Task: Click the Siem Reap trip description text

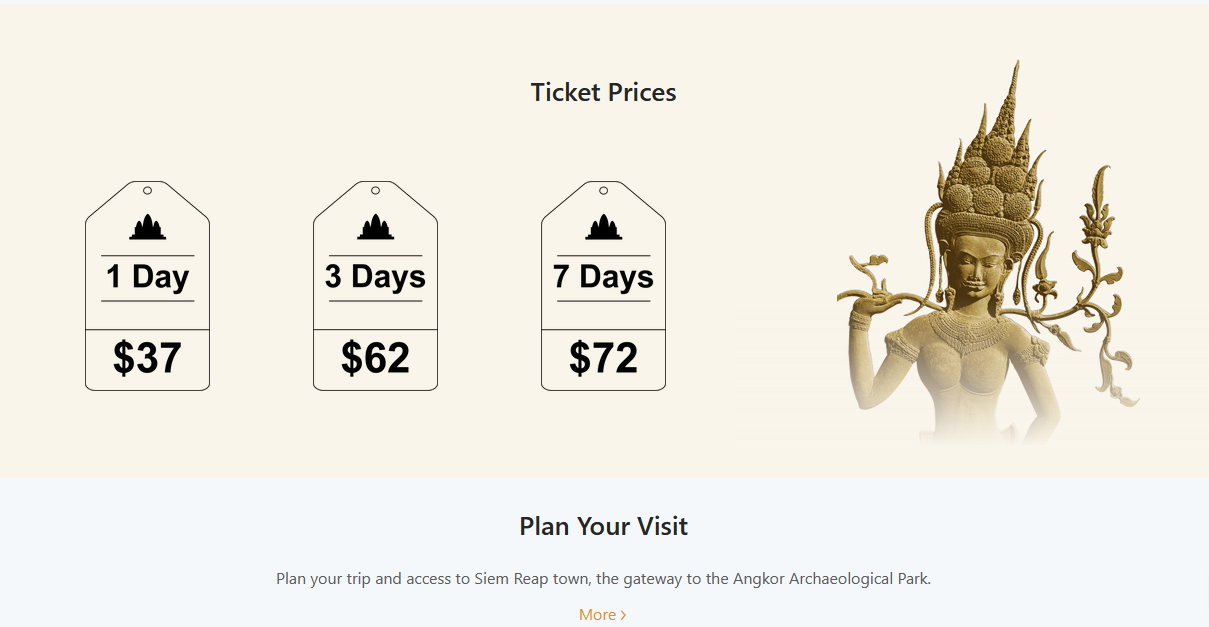Action: pos(603,579)
